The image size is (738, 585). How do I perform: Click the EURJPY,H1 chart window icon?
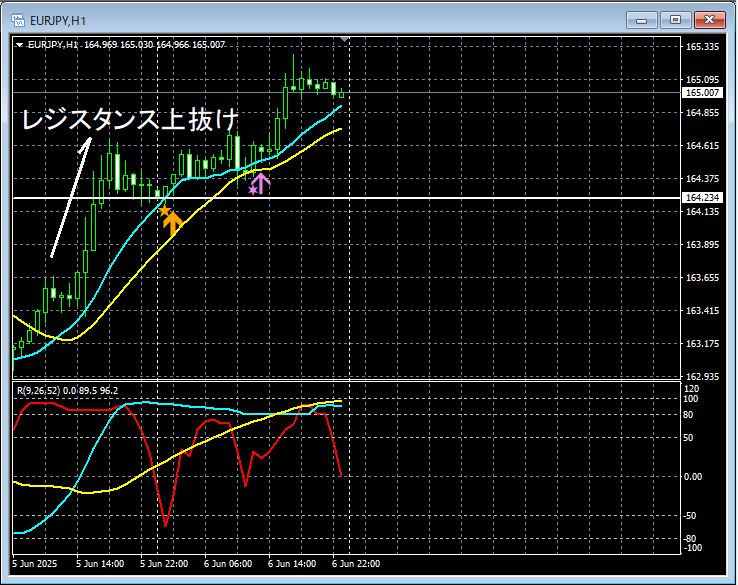(x=18, y=20)
